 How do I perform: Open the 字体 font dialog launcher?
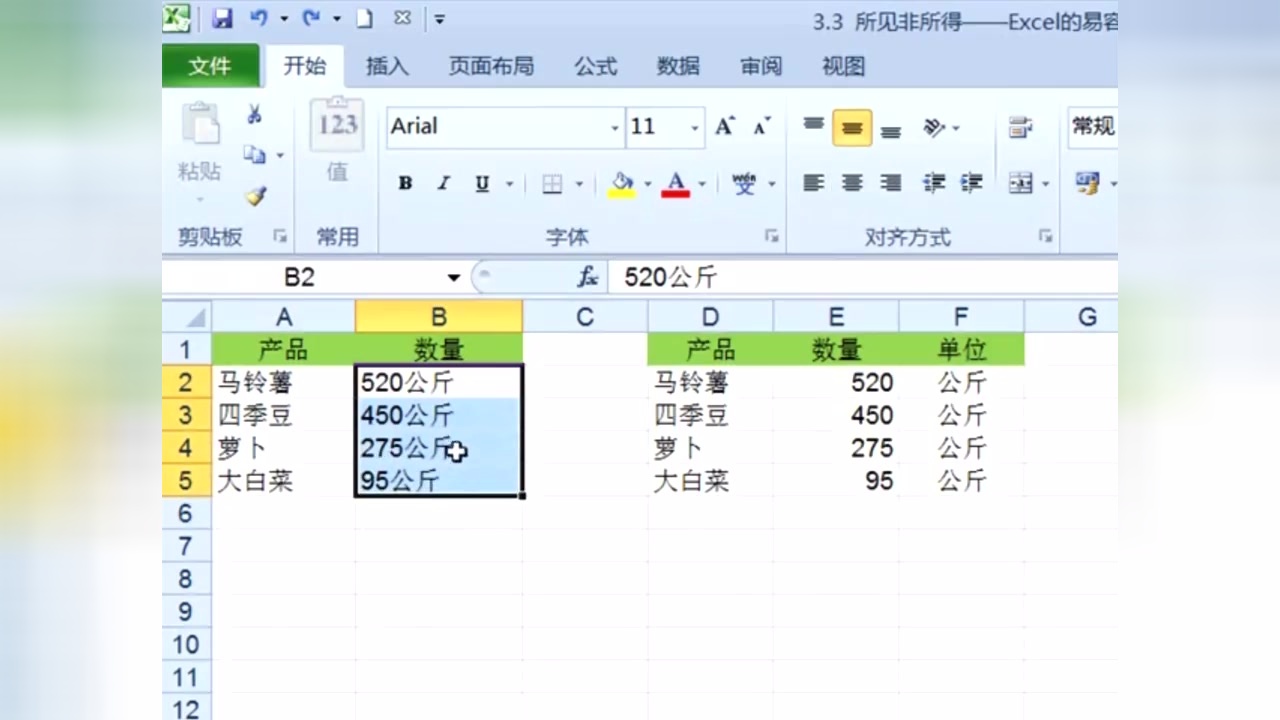pos(771,237)
